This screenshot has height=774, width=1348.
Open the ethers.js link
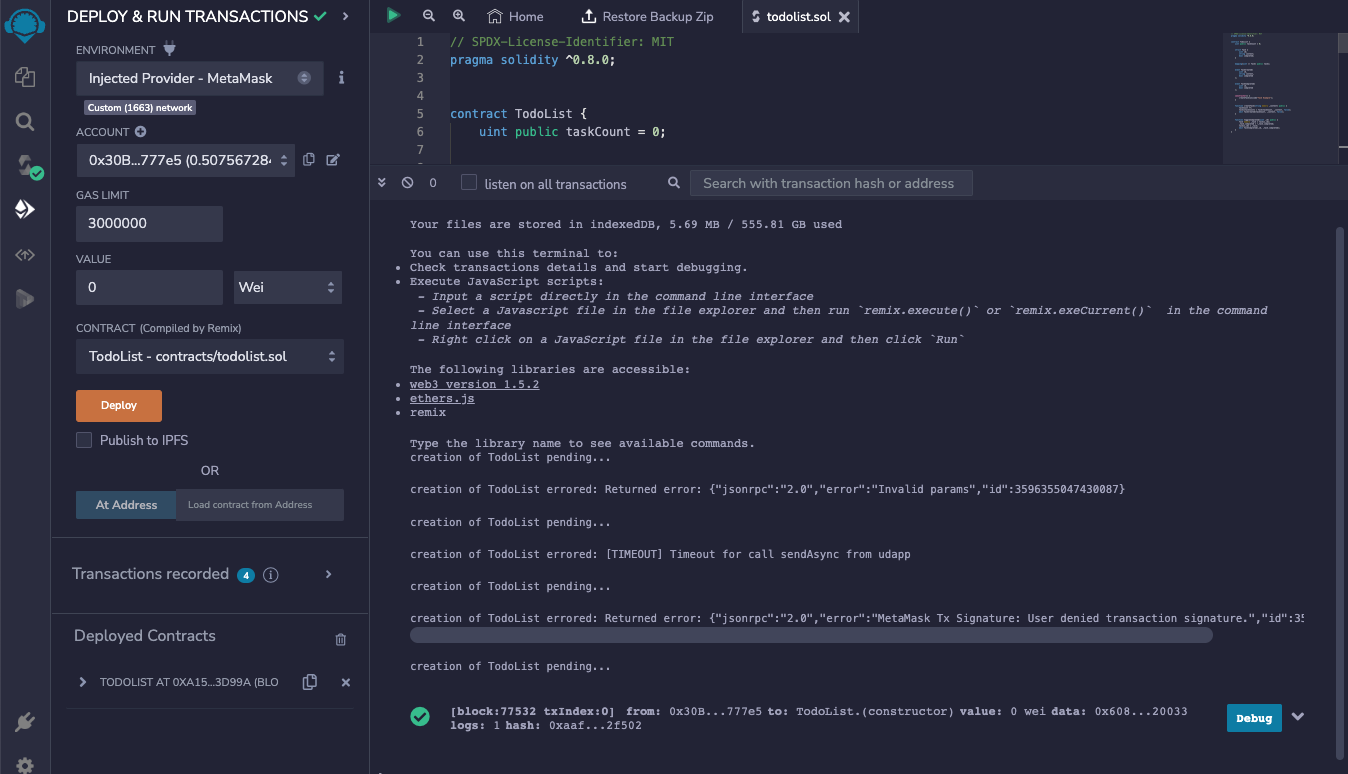point(442,398)
